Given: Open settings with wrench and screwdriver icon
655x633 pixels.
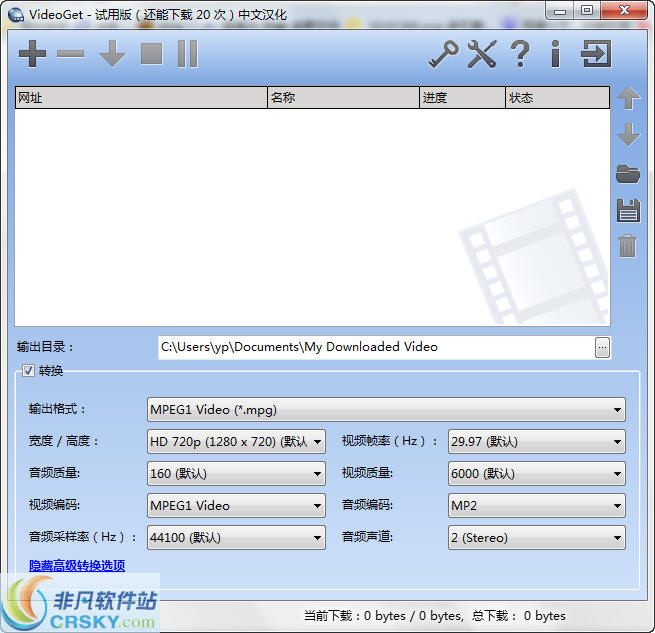Looking at the screenshot, I should click(x=482, y=54).
